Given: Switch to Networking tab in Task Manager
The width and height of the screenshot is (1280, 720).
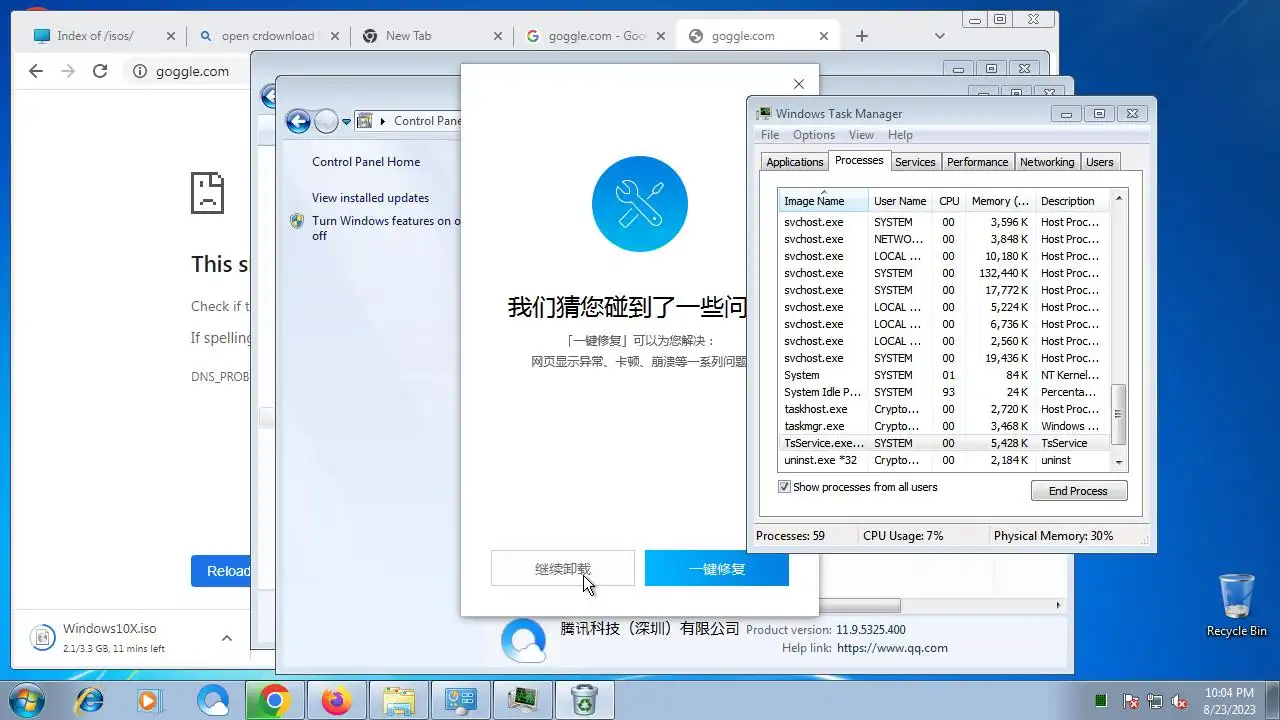Looking at the screenshot, I should coord(1047,162).
